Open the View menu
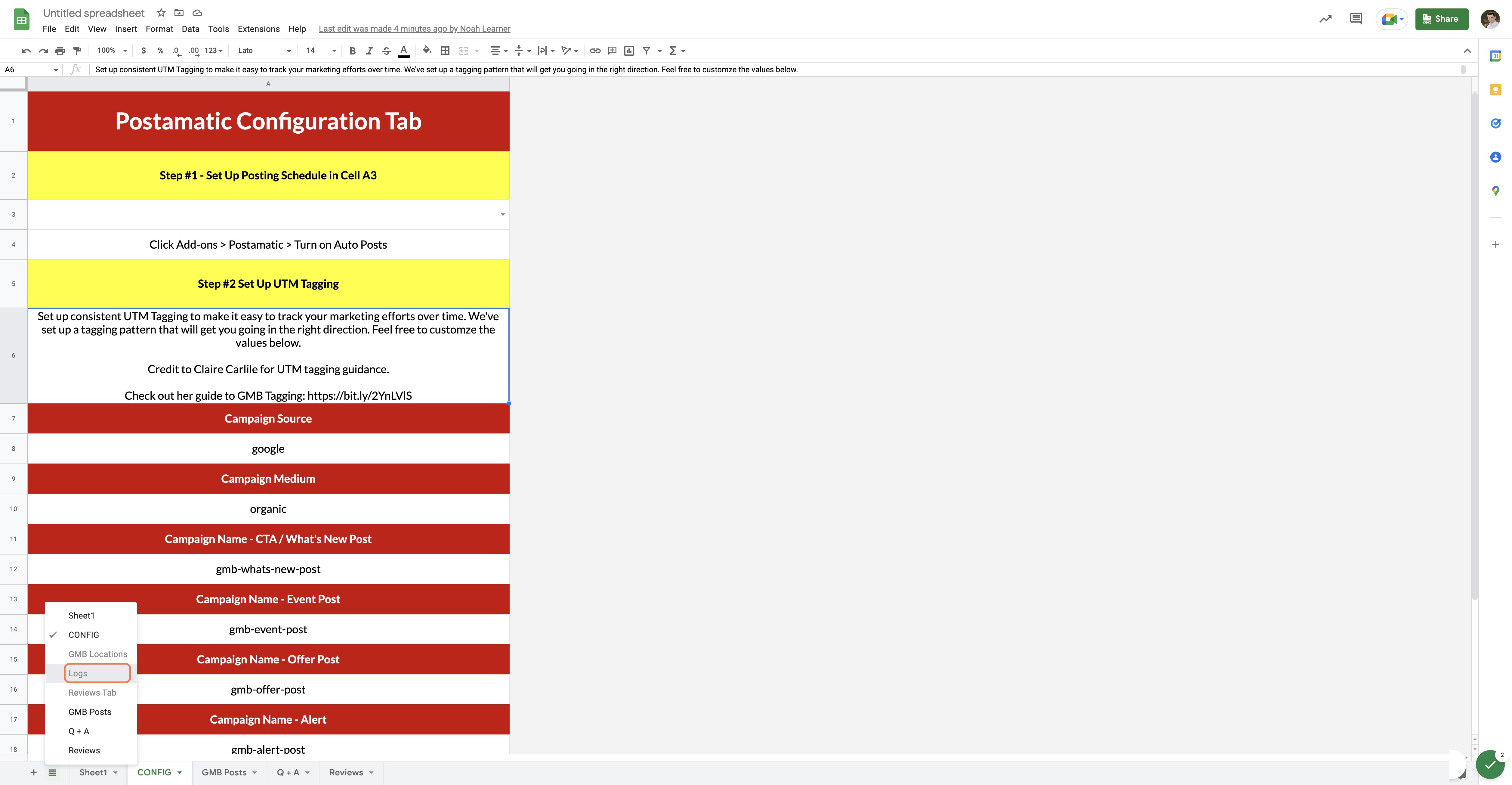The height and width of the screenshot is (785, 1512). (x=97, y=29)
